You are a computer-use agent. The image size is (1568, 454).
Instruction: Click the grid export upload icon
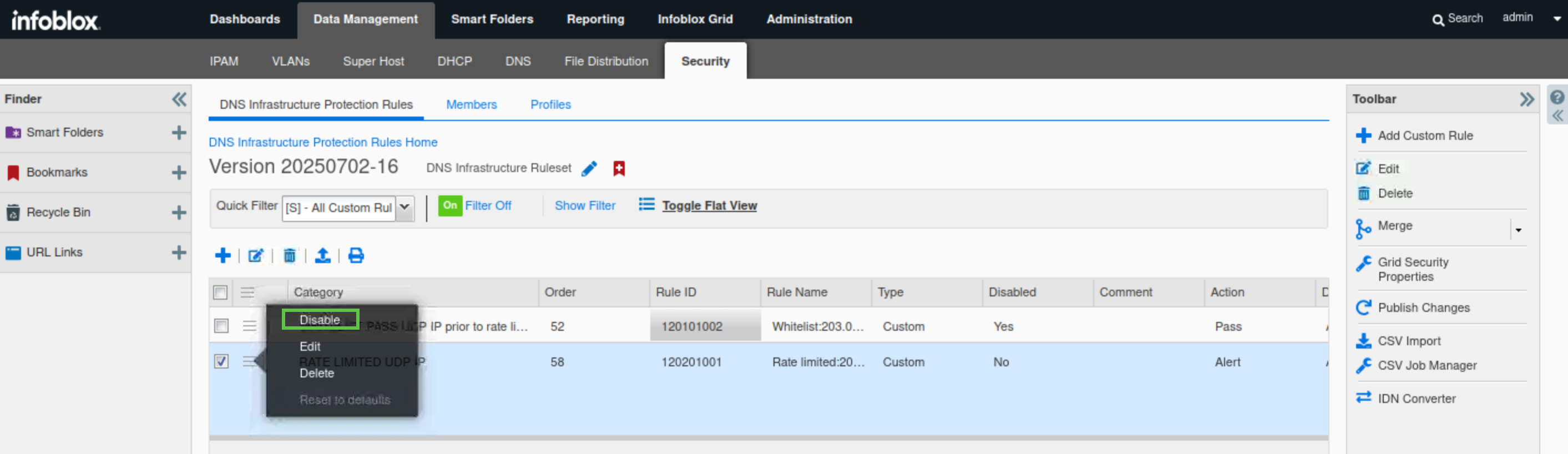coord(322,256)
